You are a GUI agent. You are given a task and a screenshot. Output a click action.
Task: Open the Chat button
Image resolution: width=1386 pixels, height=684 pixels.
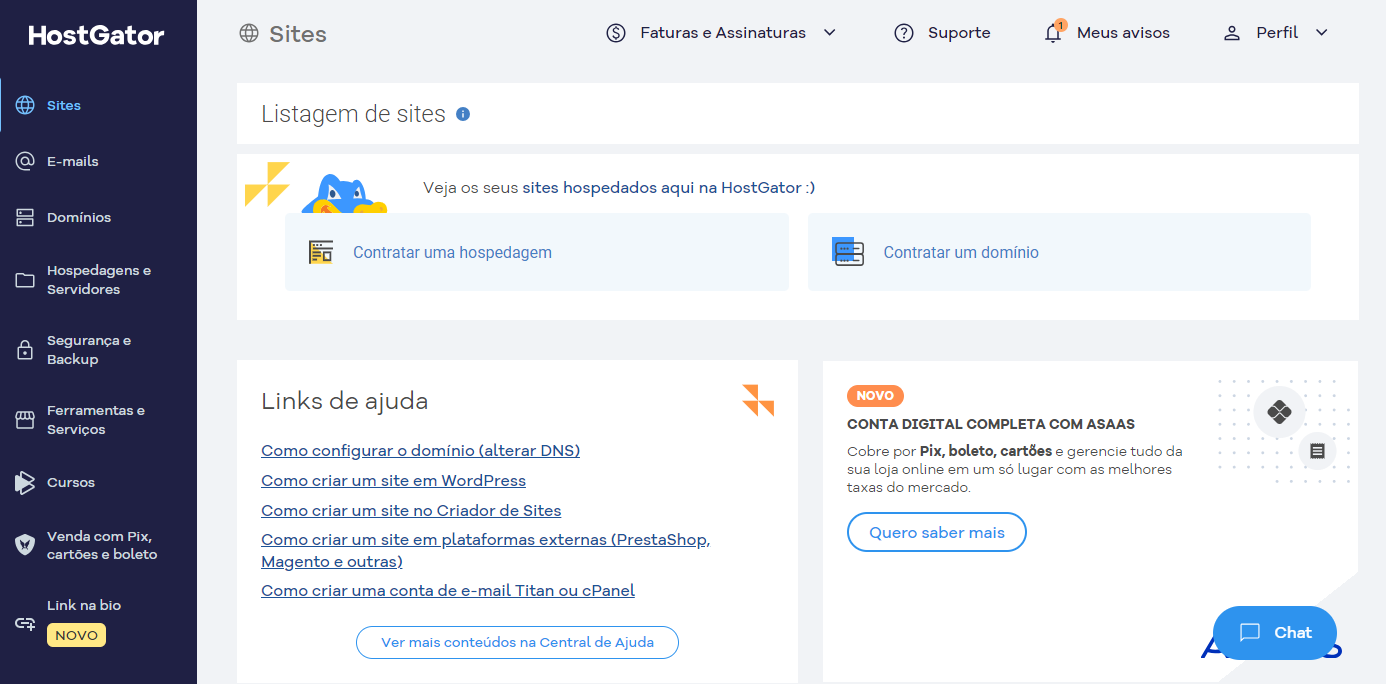(1275, 633)
